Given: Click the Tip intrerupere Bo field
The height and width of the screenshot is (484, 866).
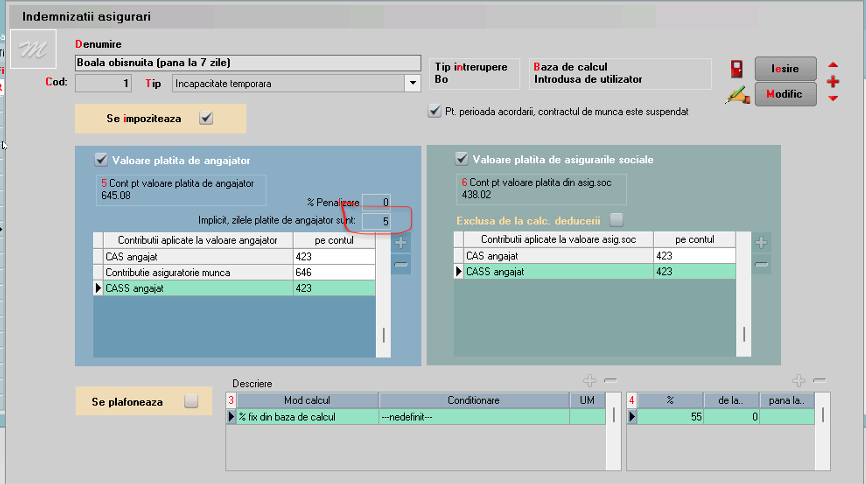Looking at the screenshot, I should pos(474,73).
